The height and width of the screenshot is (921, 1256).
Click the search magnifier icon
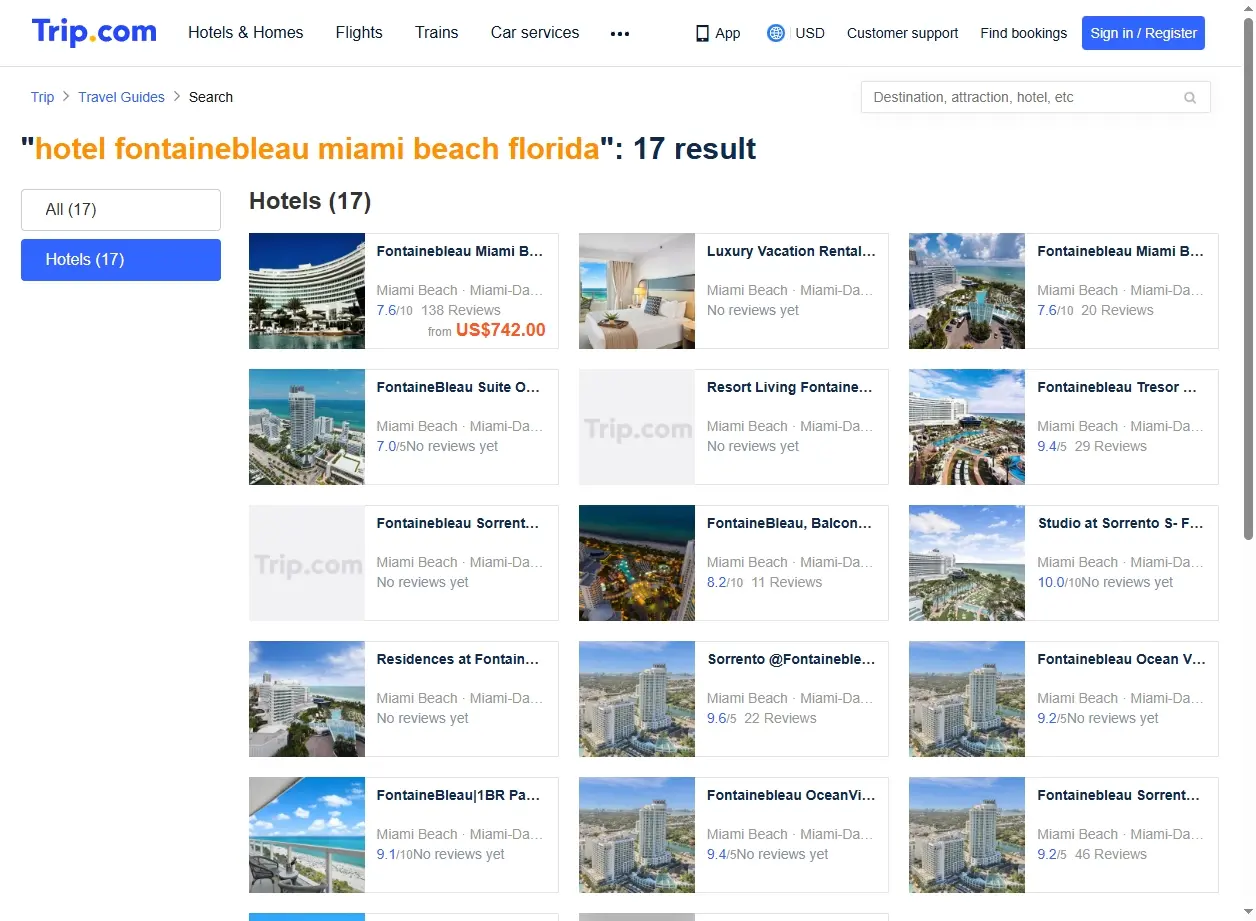[x=1190, y=98]
